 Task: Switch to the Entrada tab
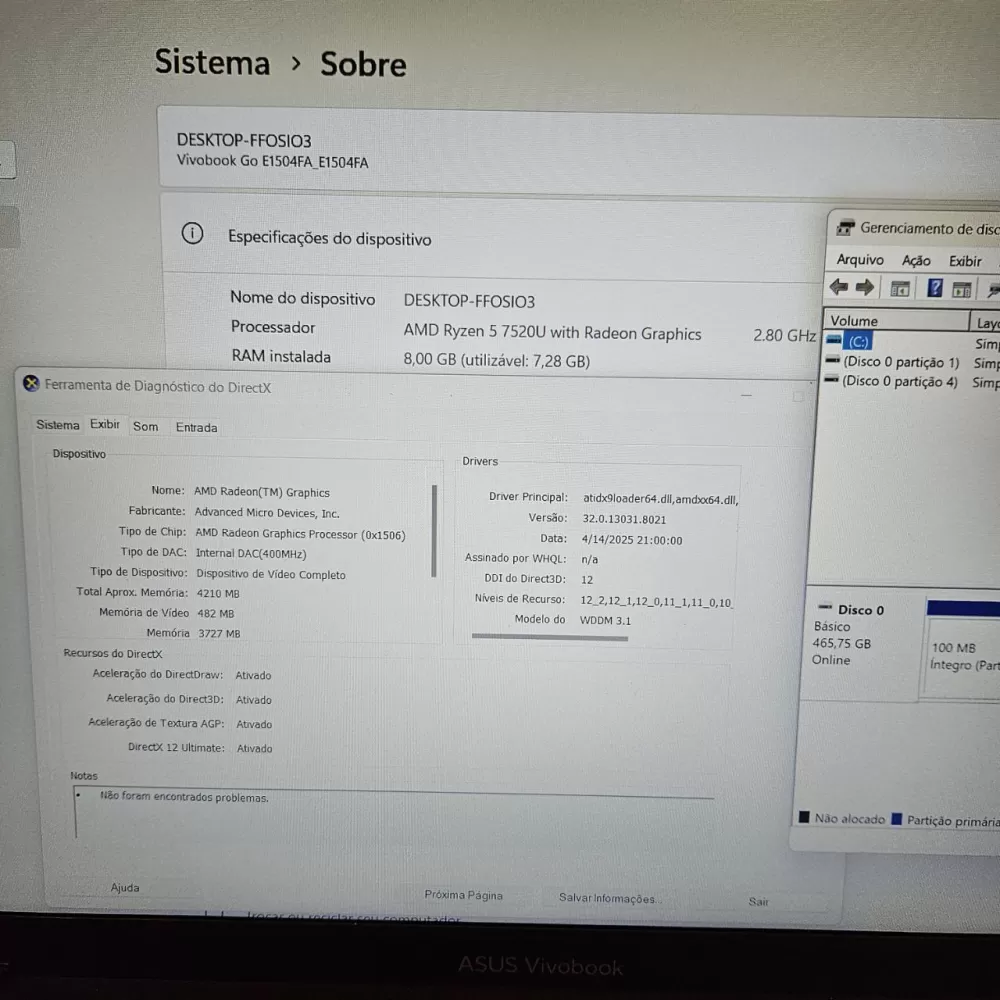pos(196,427)
